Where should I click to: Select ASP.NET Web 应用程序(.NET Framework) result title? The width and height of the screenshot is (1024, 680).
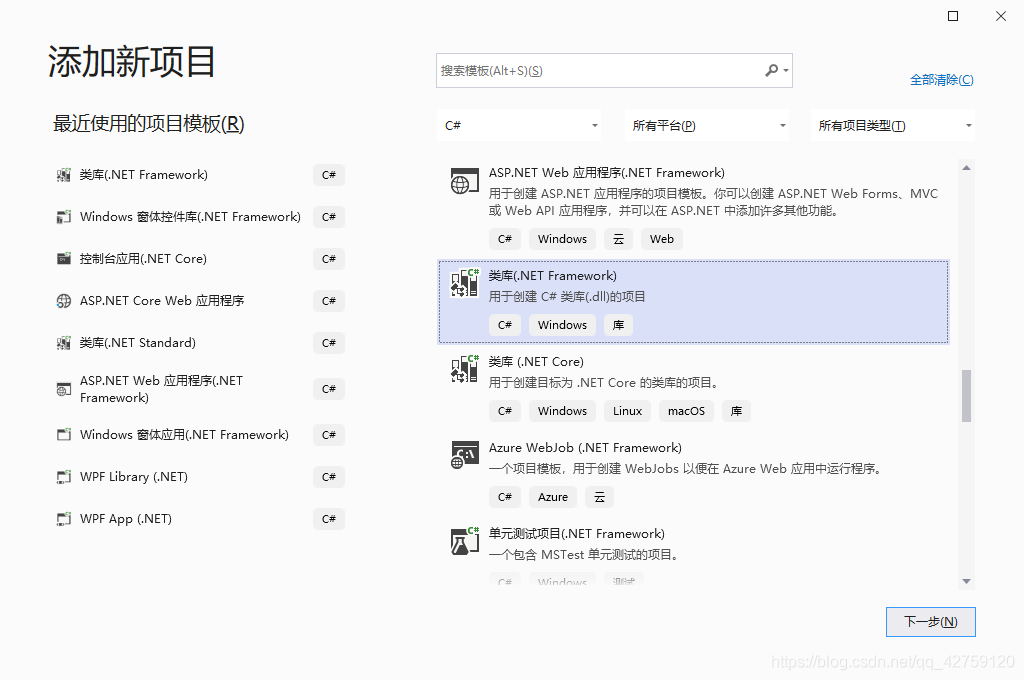[607, 173]
